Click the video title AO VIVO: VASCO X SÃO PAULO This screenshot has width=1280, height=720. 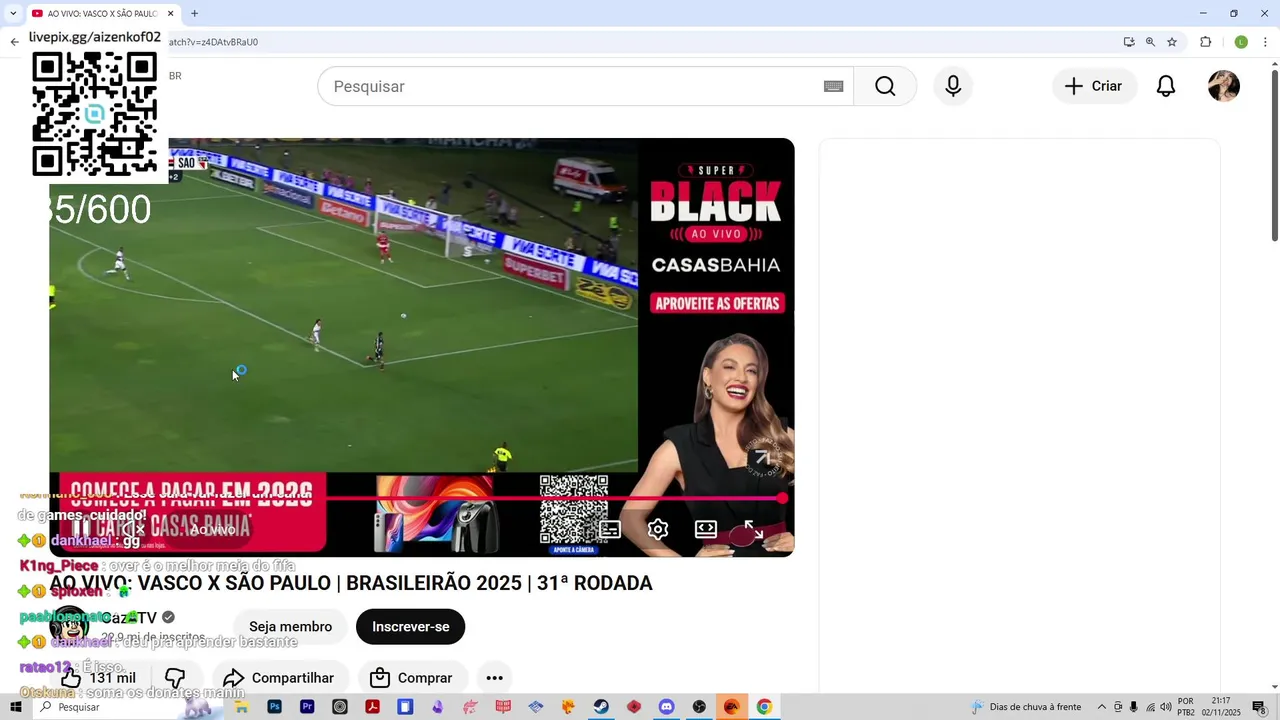351,583
